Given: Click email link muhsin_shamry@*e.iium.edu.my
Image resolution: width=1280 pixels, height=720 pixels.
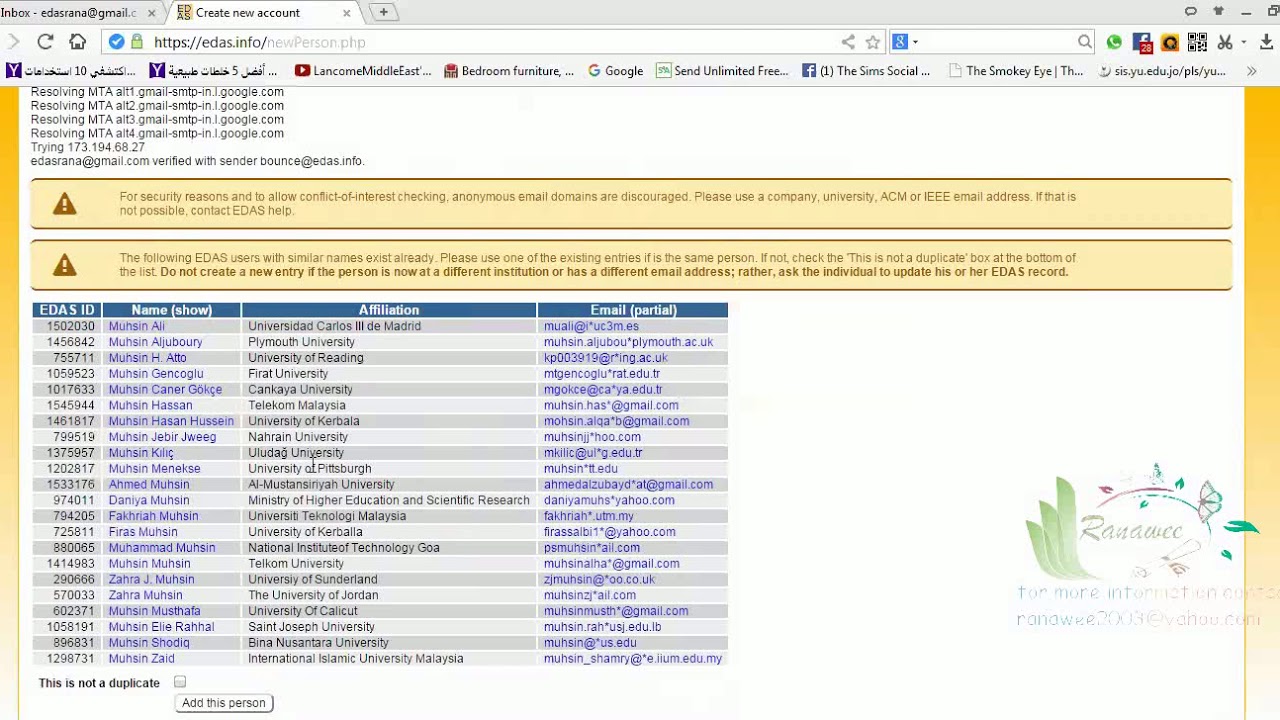Looking at the screenshot, I should 633,658.
